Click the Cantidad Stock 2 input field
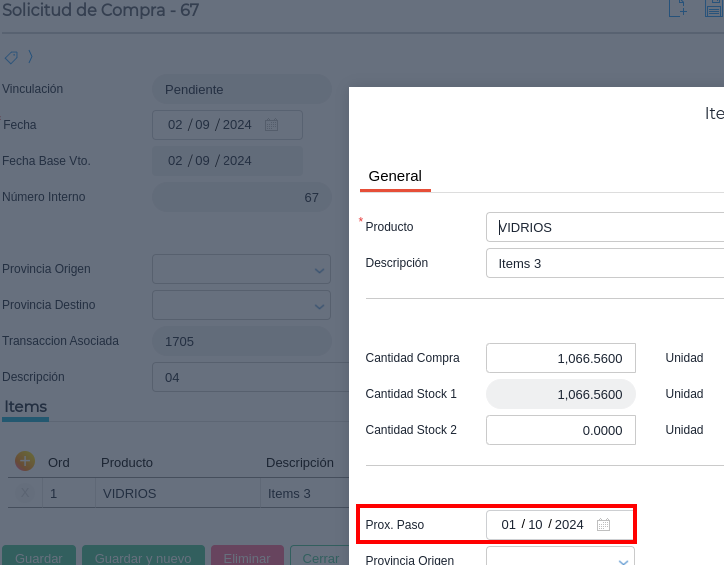 (561, 430)
